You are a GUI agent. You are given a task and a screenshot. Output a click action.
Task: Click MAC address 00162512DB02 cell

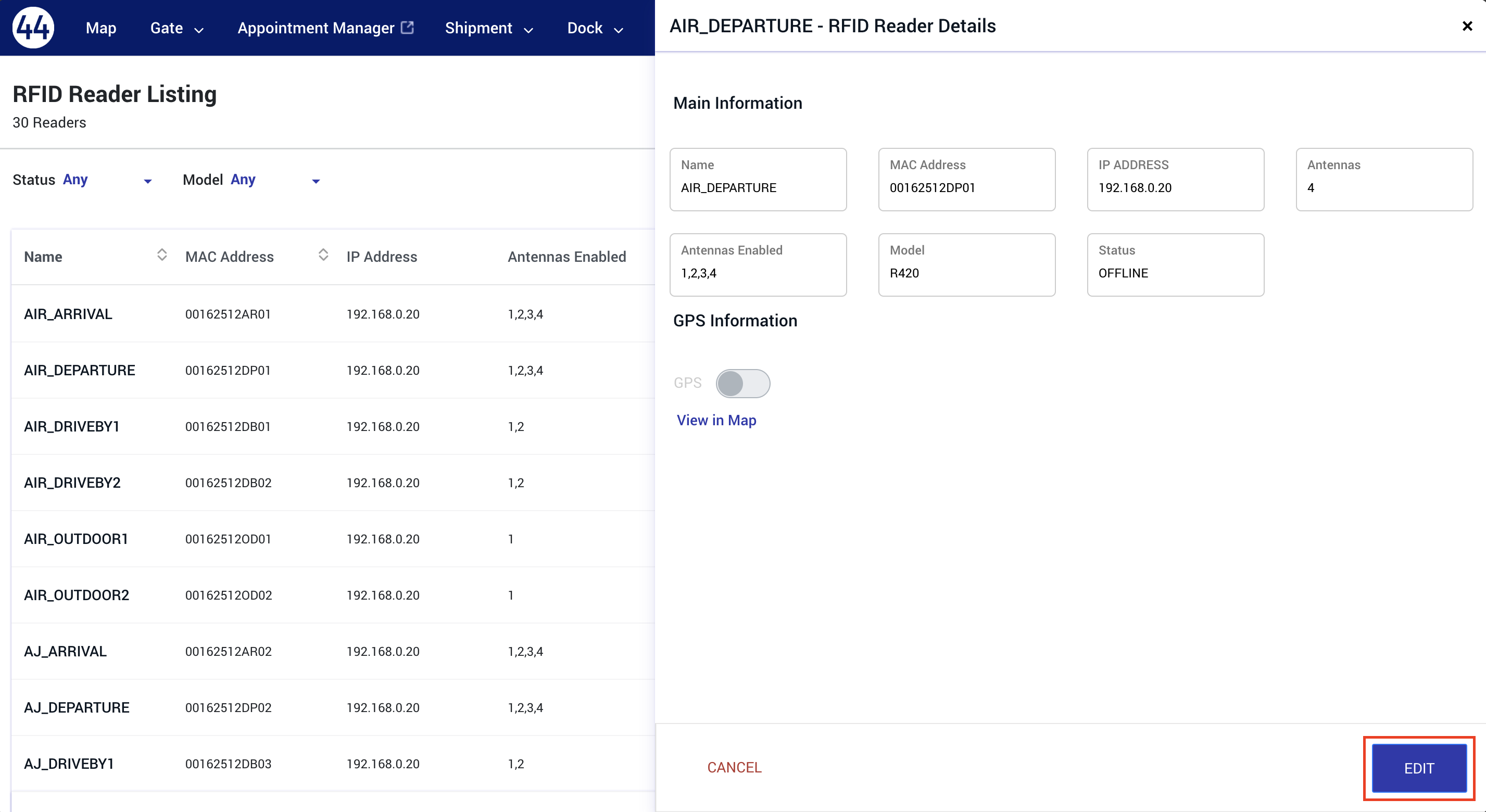click(229, 483)
